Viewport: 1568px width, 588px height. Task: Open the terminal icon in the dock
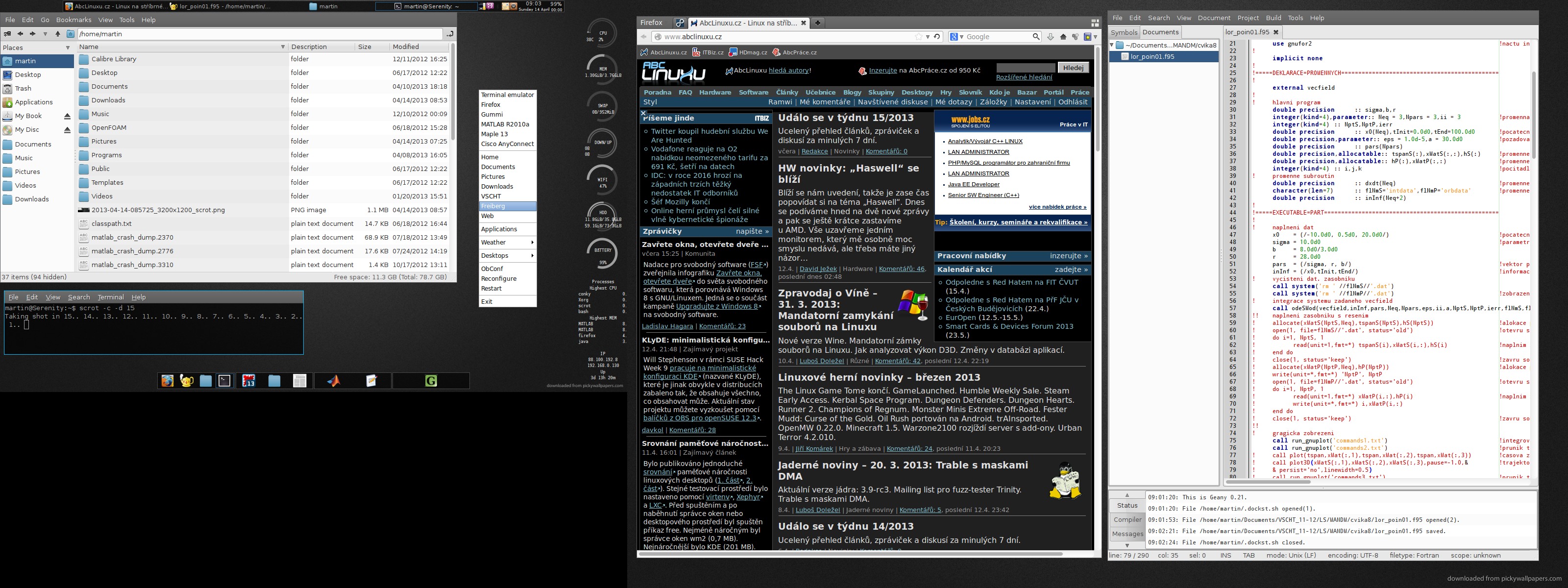(224, 381)
